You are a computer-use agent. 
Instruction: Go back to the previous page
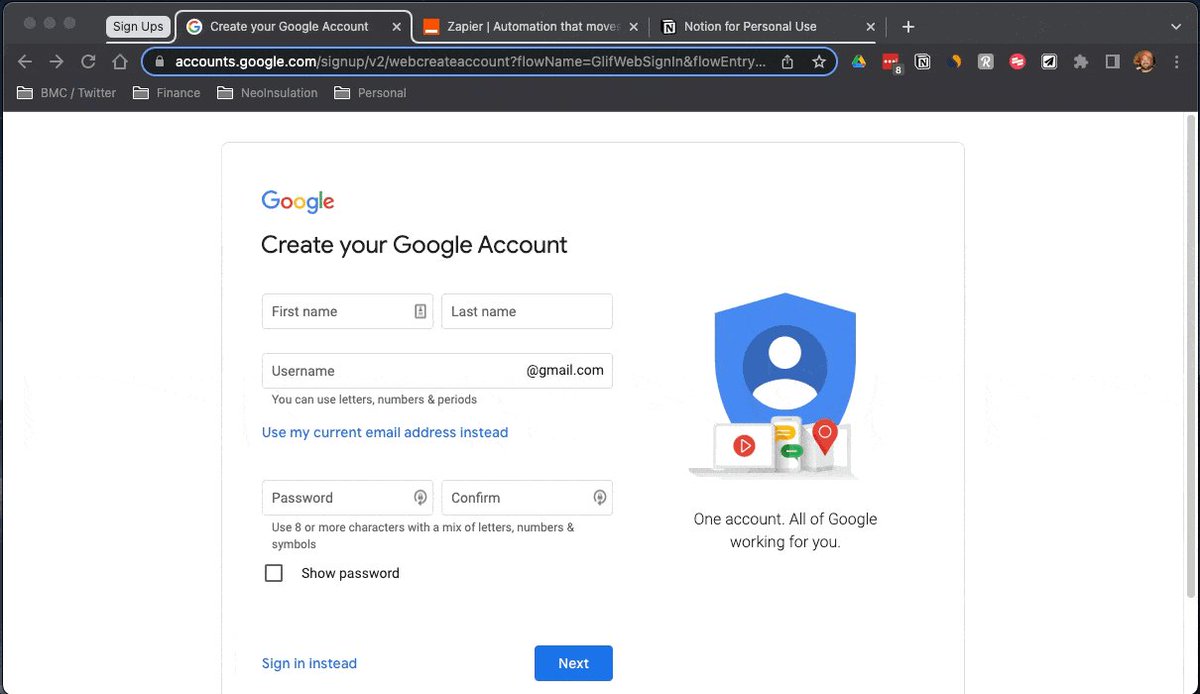25,62
